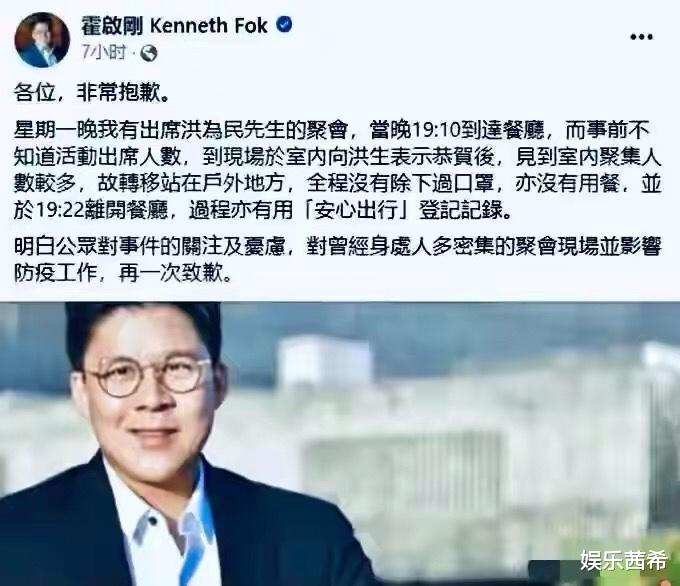
Task: Click the paragraph beginning 星期一晚我有出席
Action: click(337, 170)
